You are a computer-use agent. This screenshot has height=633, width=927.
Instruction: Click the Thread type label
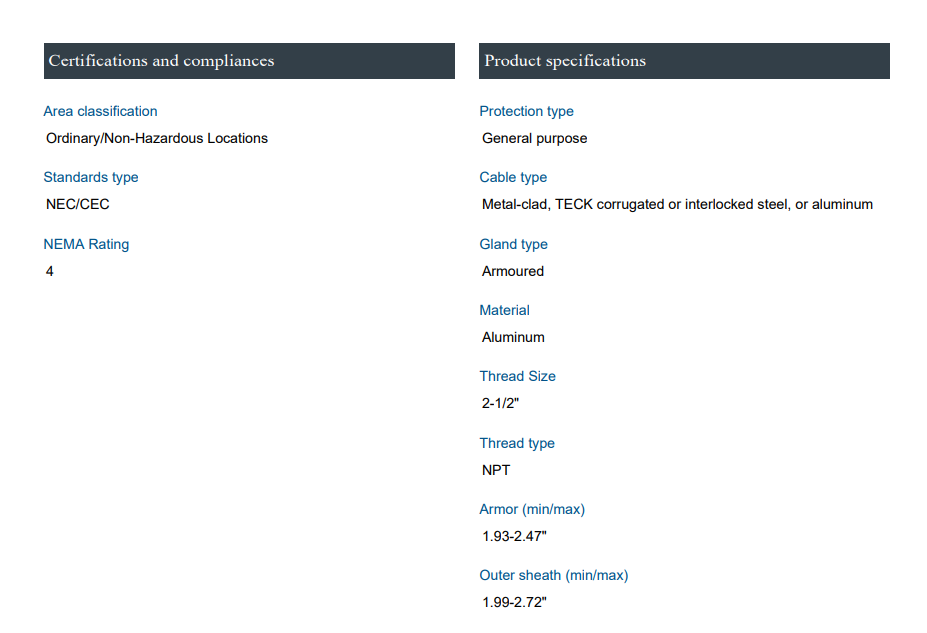[x=517, y=443]
